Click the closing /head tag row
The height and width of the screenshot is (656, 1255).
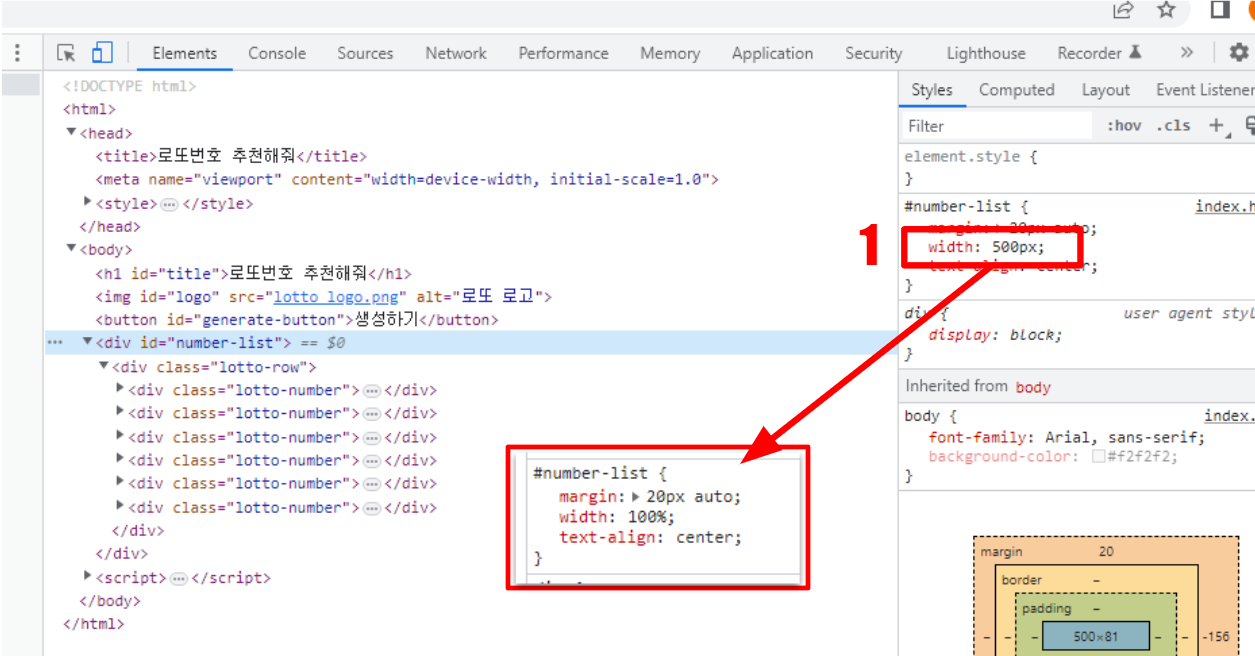tap(110, 226)
